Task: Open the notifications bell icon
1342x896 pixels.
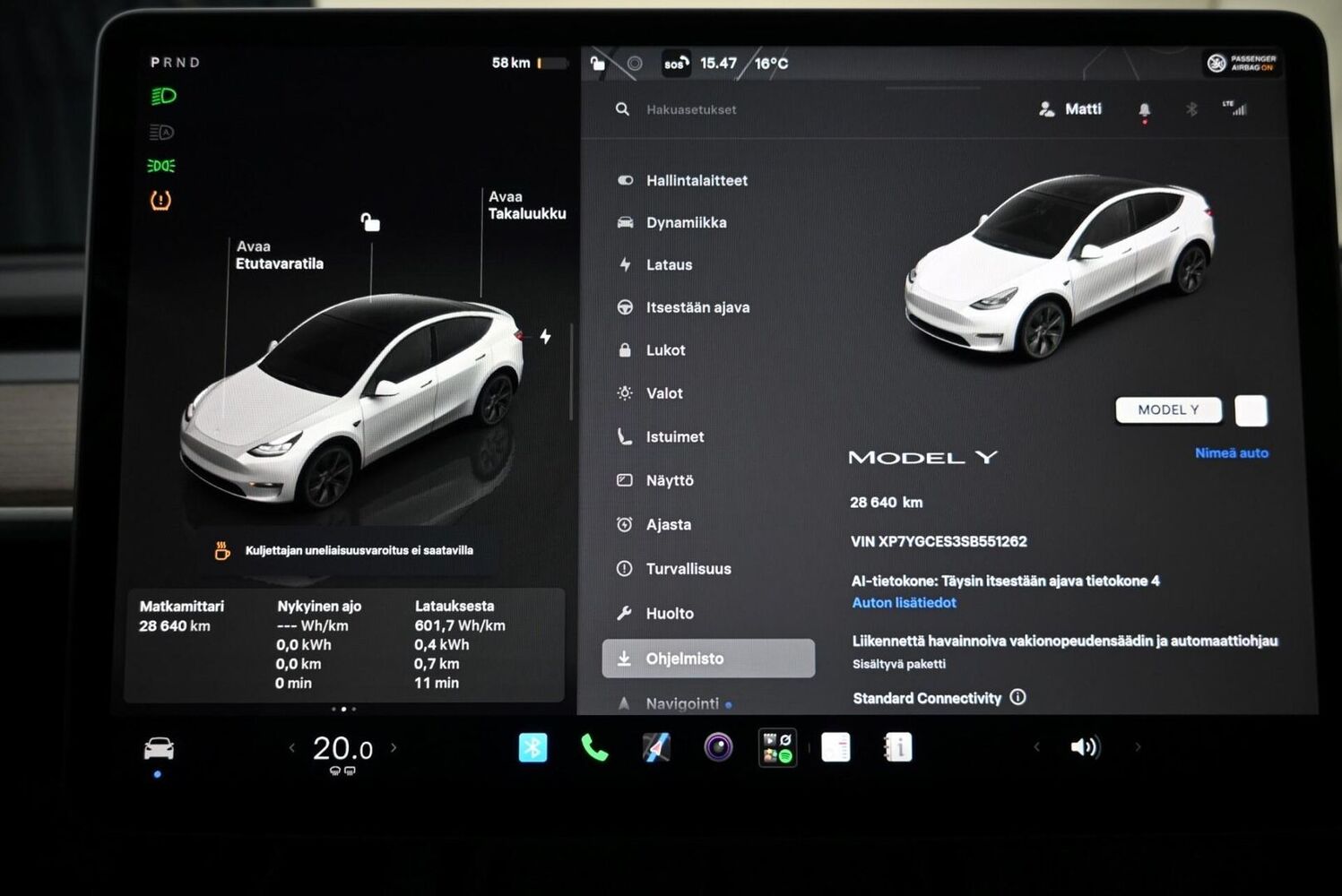Action: (1145, 110)
